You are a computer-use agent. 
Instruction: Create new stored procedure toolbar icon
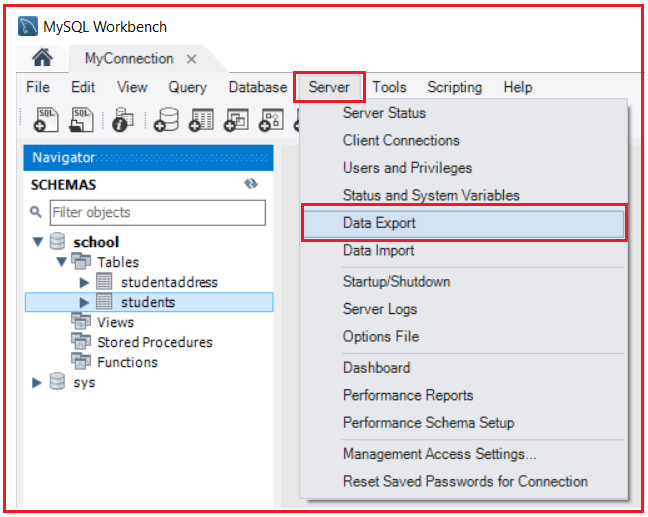(x=271, y=120)
